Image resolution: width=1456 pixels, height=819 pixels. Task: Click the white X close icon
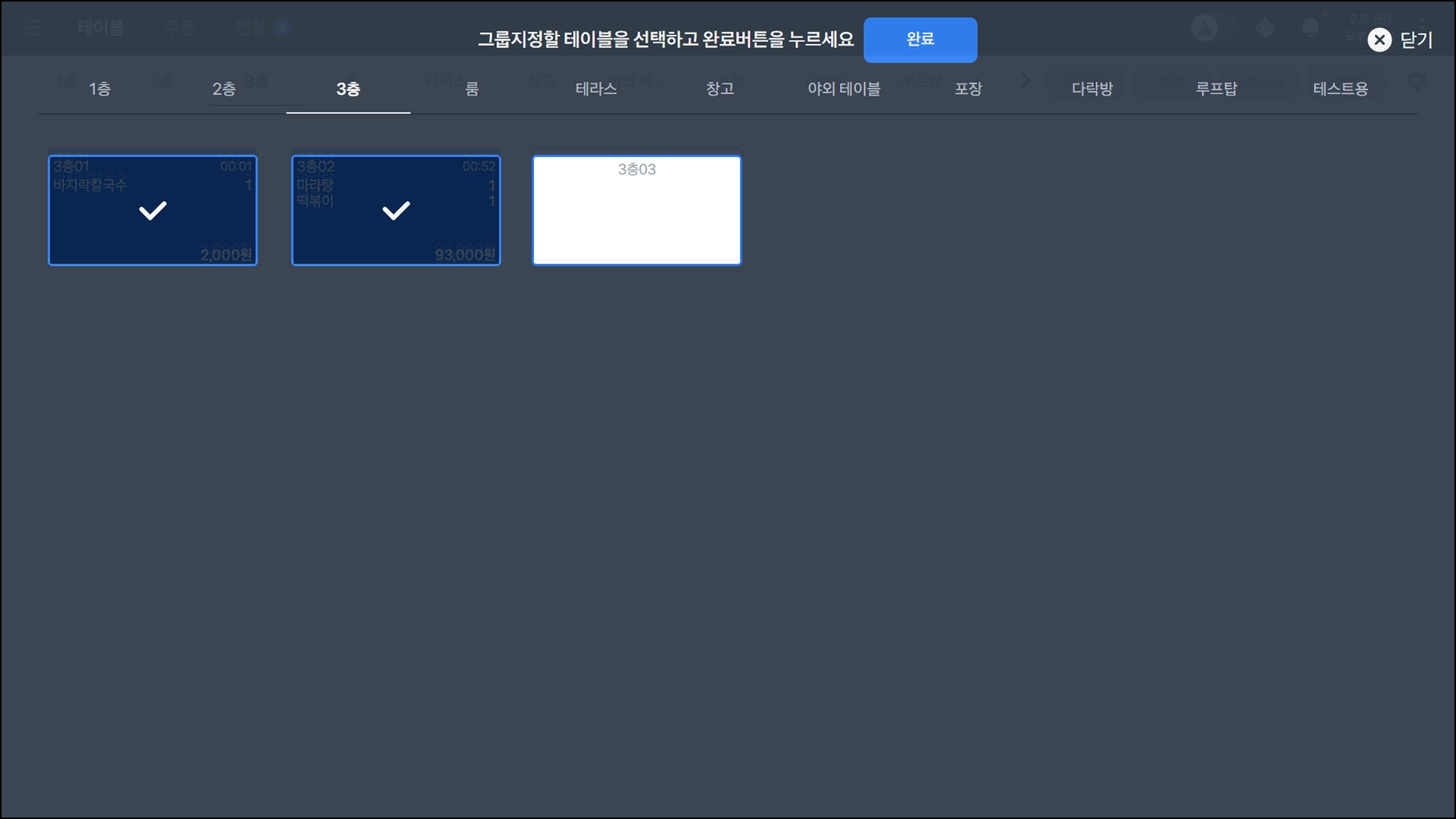(1379, 40)
